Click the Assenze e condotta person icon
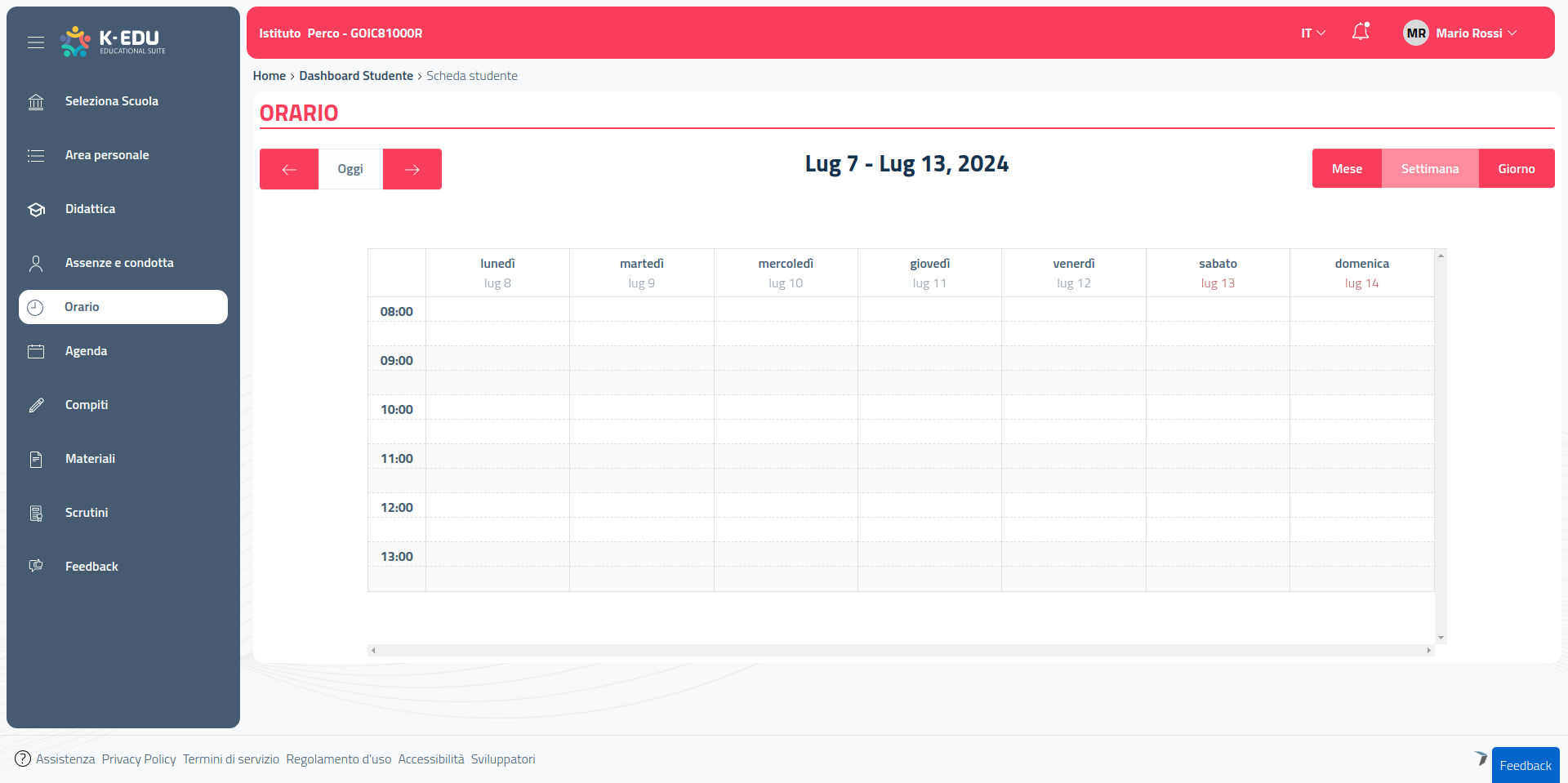 point(36,264)
